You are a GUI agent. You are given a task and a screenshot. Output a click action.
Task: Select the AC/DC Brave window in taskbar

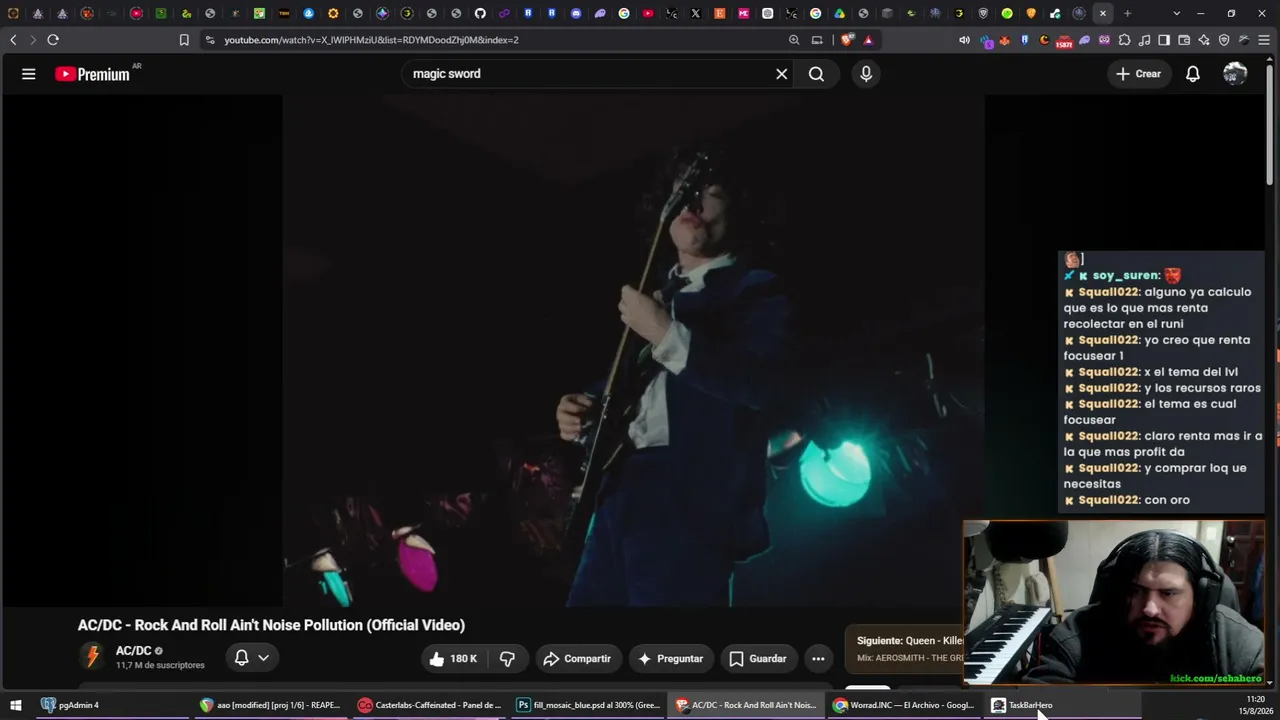(746, 705)
